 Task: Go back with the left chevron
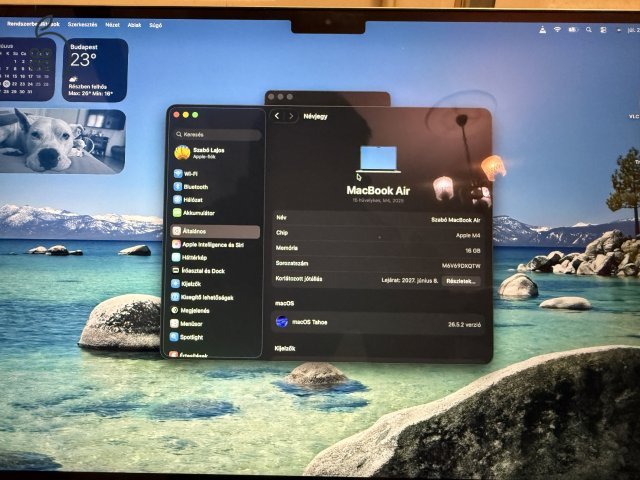point(277,116)
